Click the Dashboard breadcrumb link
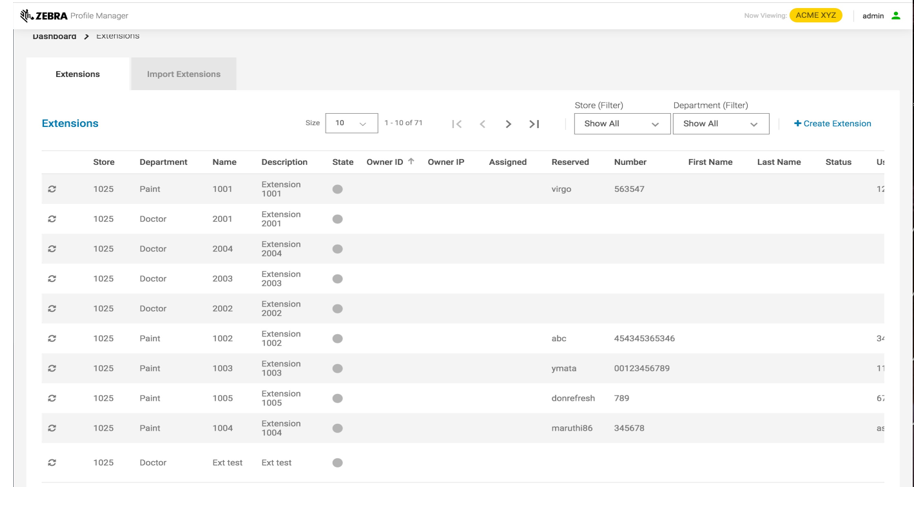 pyautogui.click(x=54, y=36)
